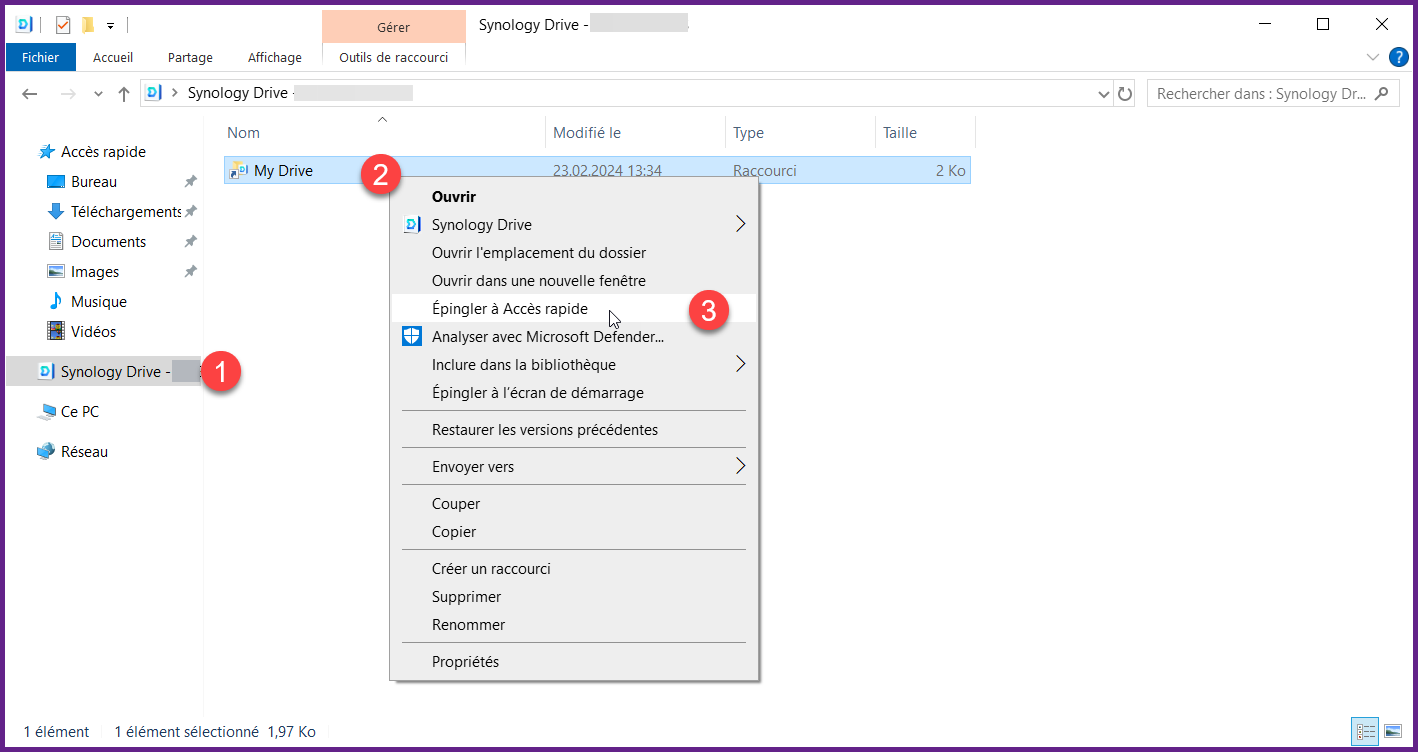The height and width of the screenshot is (752, 1418).
Task: Open the Affichage ribbon tab
Action: point(274,58)
